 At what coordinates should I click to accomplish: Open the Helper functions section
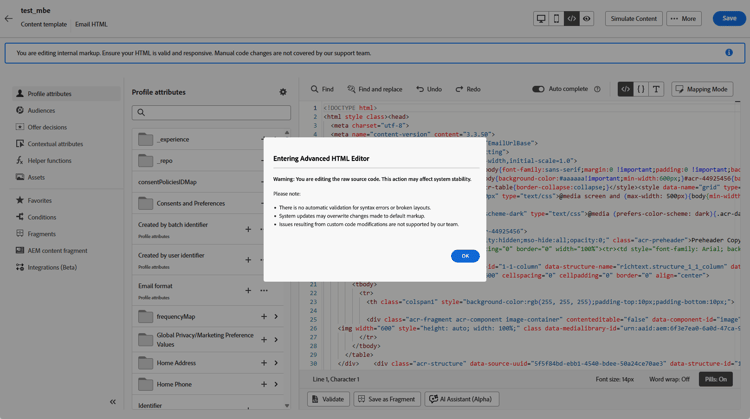[49, 160]
